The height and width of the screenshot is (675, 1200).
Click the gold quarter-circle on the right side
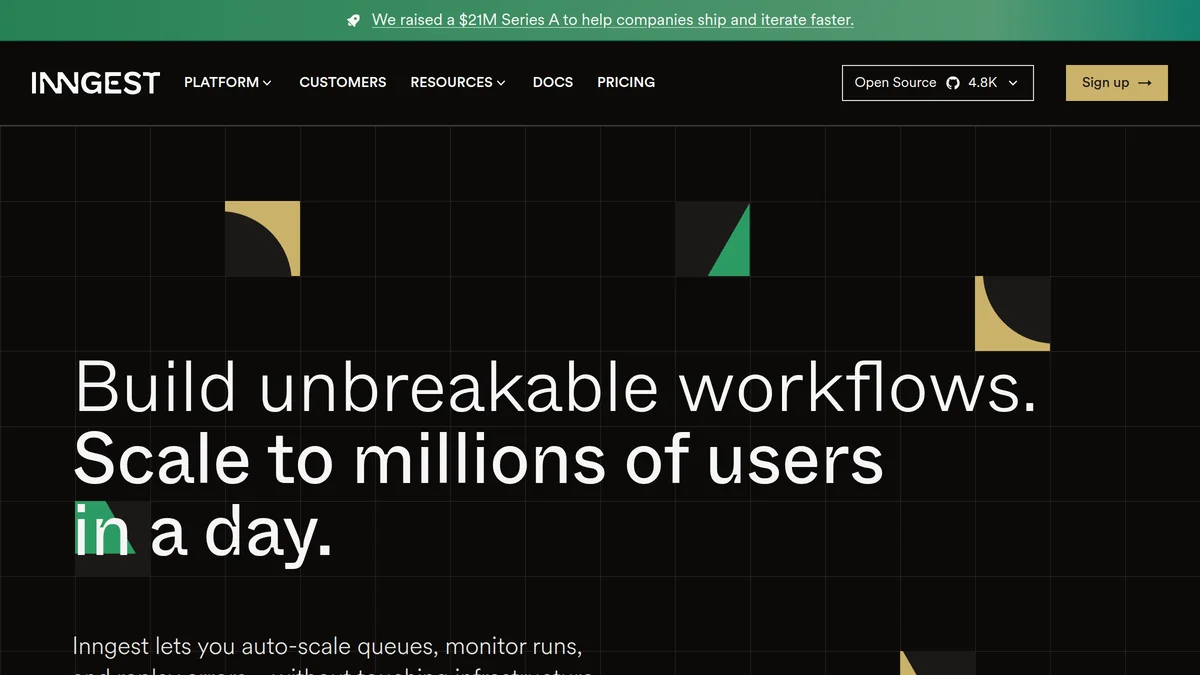(x=1012, y=313)
